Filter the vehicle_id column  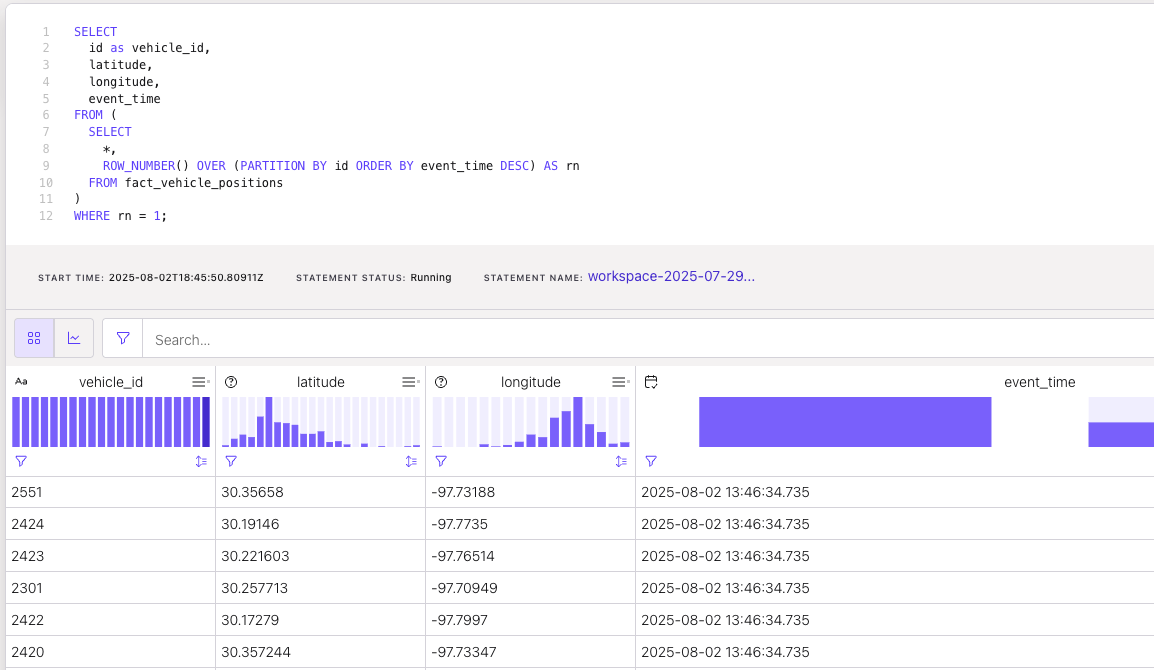coord(21,461)
